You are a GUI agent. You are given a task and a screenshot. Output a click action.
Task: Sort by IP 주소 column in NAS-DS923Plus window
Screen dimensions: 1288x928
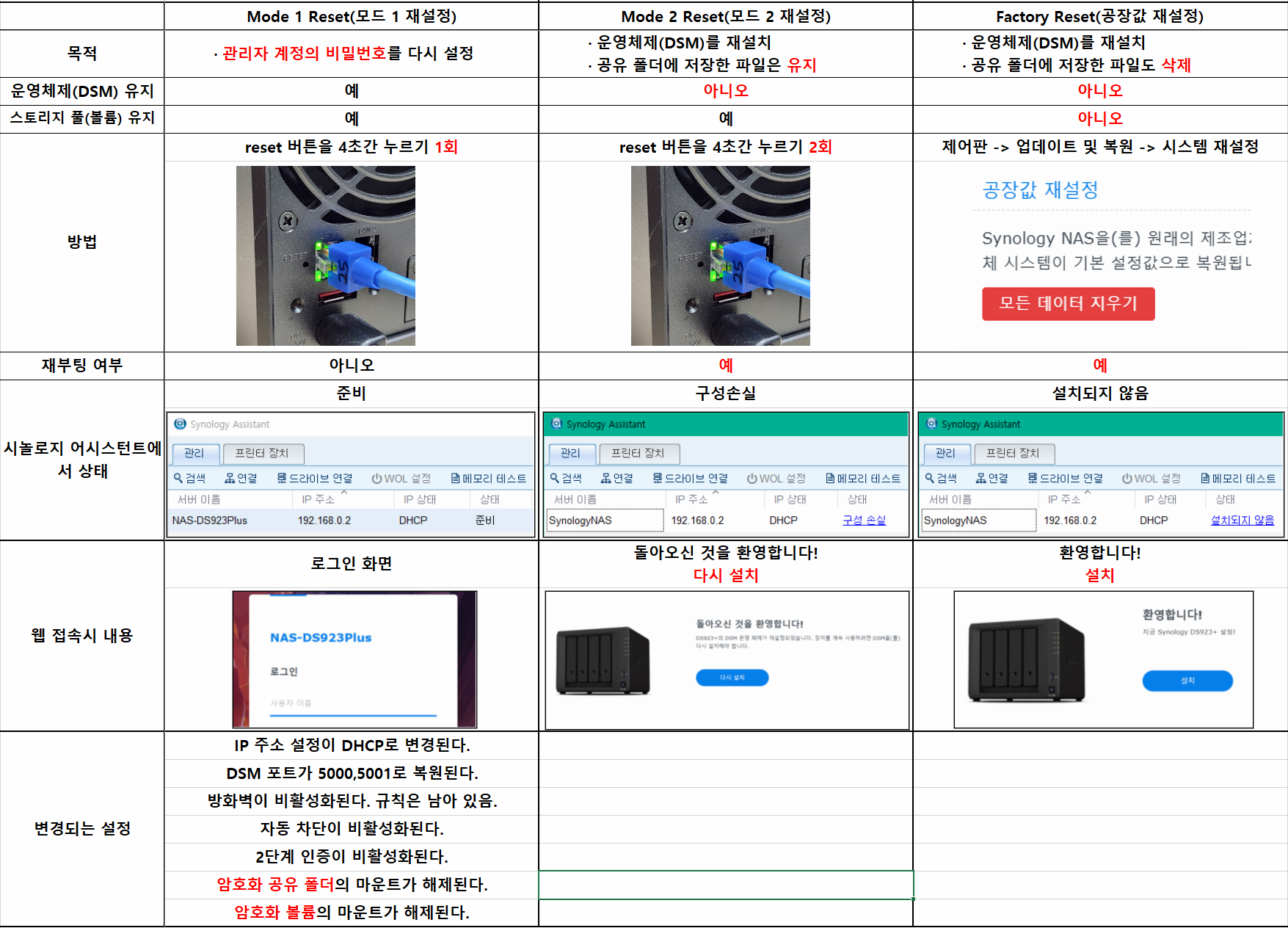[x=318, y=499]
